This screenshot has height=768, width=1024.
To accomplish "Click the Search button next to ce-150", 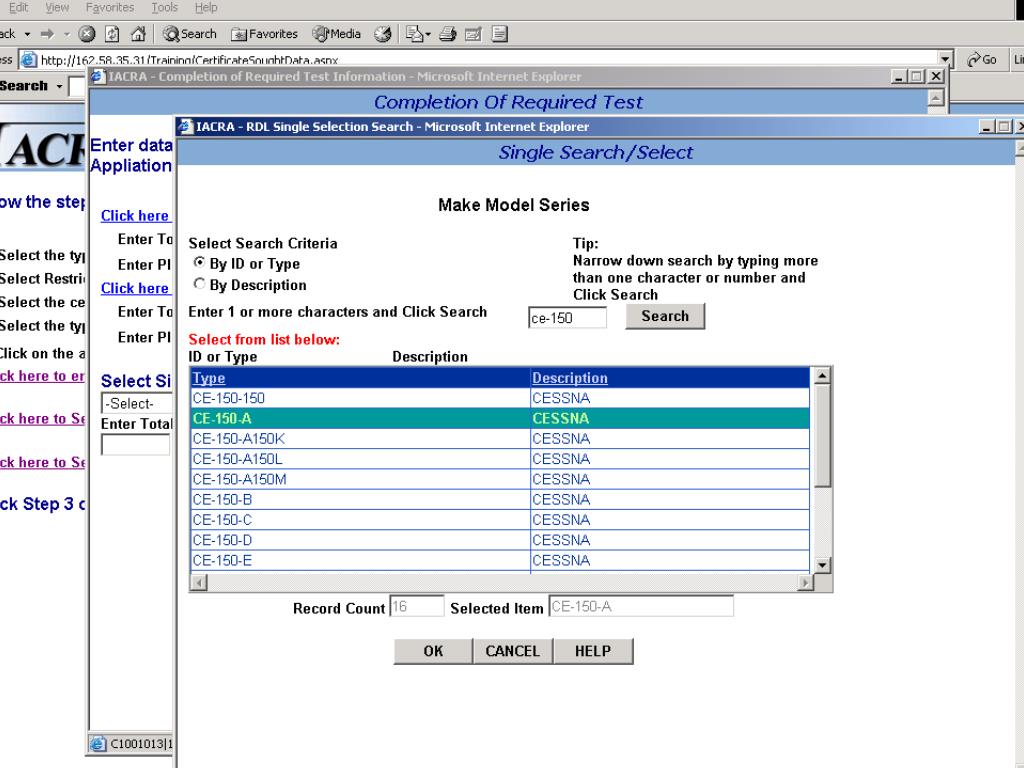I will coord(665,316).
